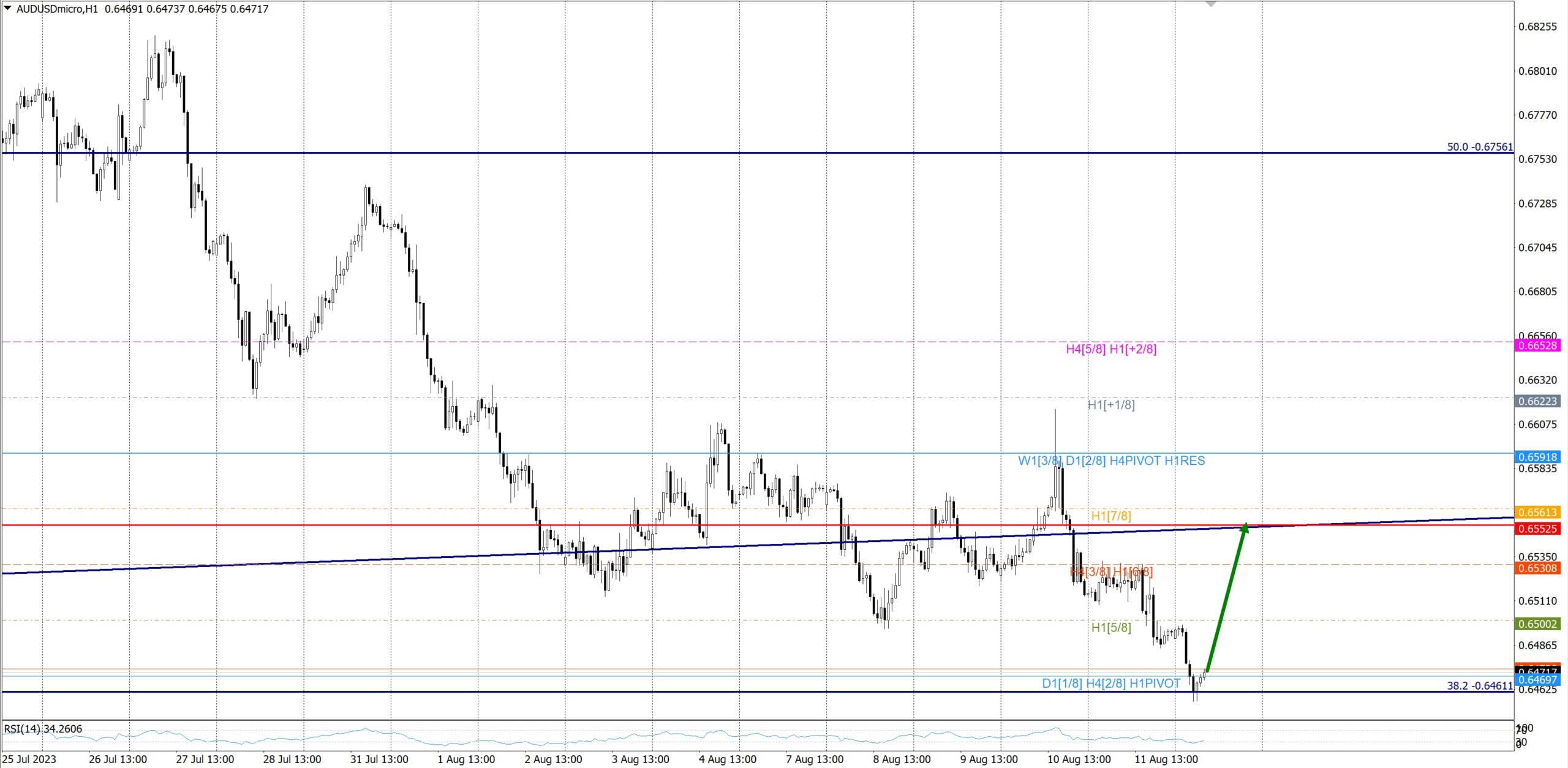This screenshot has width=1568, height=768.
Task: Select the red 0.65525 price tag
Action: pyautogui.click(x=1537, y=529)
